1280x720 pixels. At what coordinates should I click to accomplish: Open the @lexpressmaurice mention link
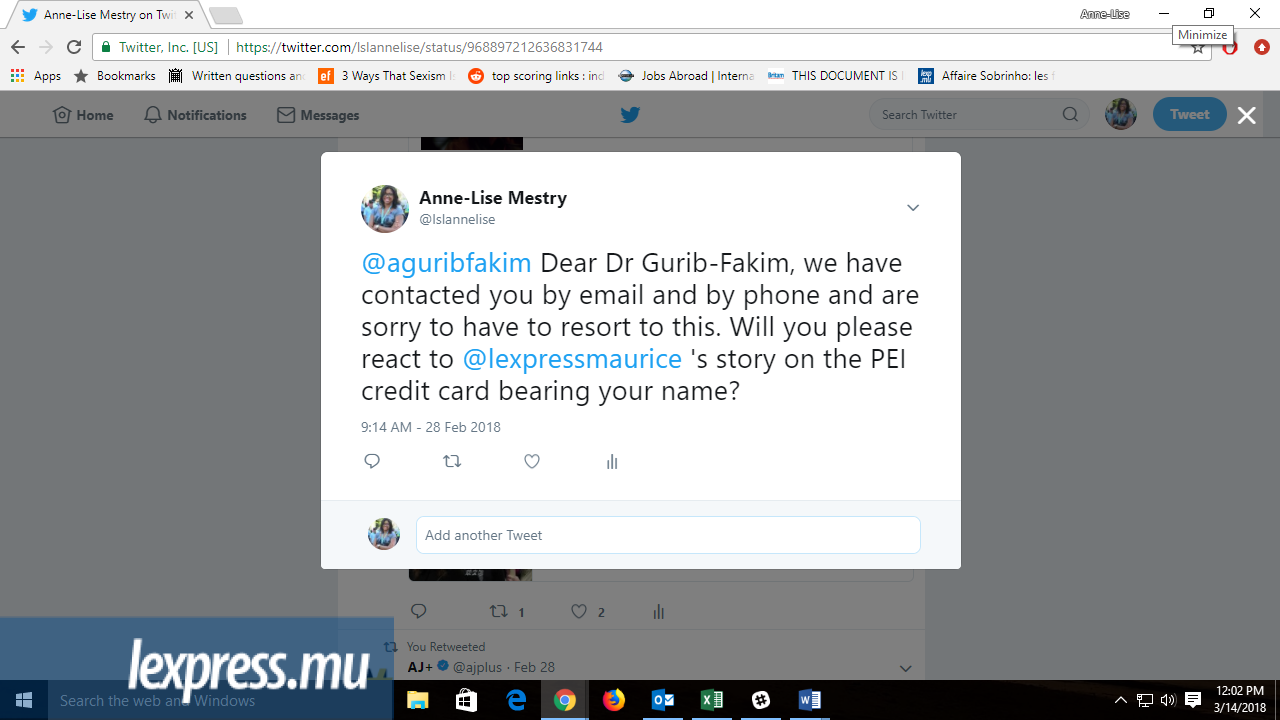pyautogui.click(x=572, y=359)
